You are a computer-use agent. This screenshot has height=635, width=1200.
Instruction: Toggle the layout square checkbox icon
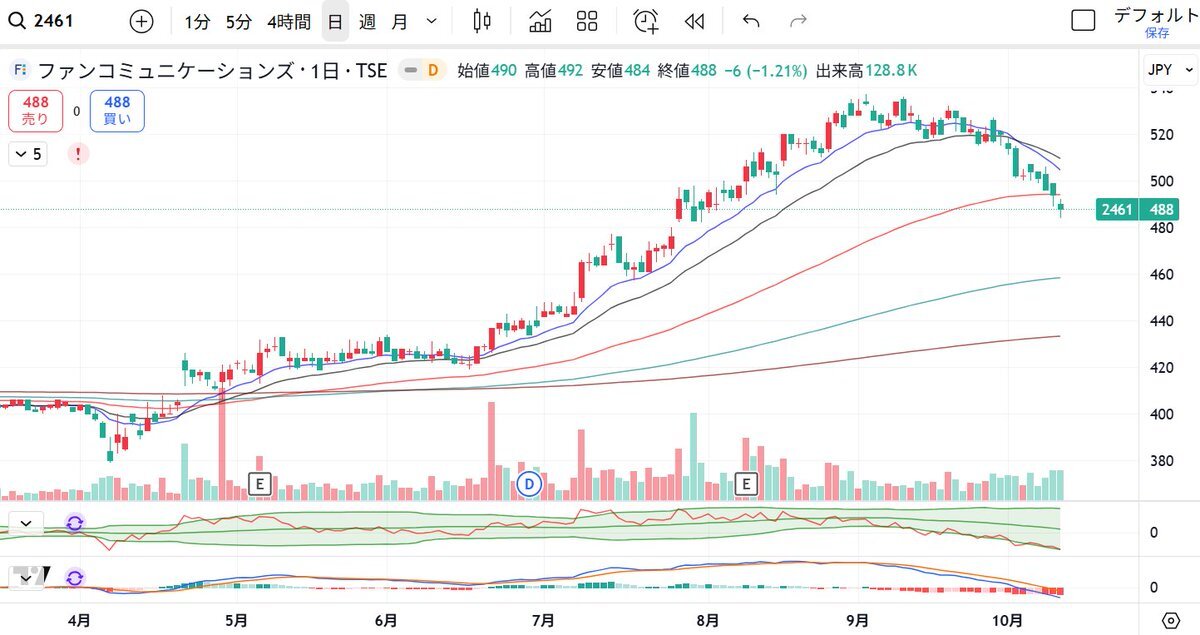pyautogui.click(x=1083, y=21)
